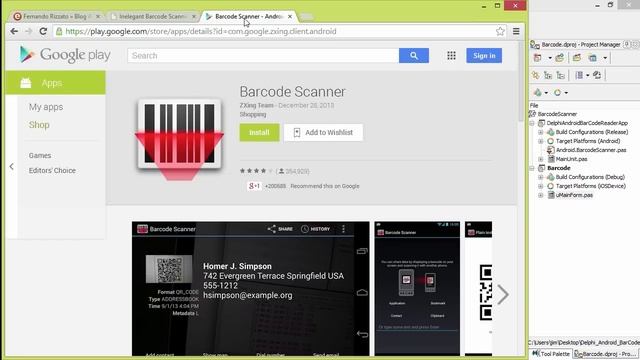The height and width of the screenshot is (360, 640).
Task: Open the Google apps grid icon
Action: [x=451, y=56]
